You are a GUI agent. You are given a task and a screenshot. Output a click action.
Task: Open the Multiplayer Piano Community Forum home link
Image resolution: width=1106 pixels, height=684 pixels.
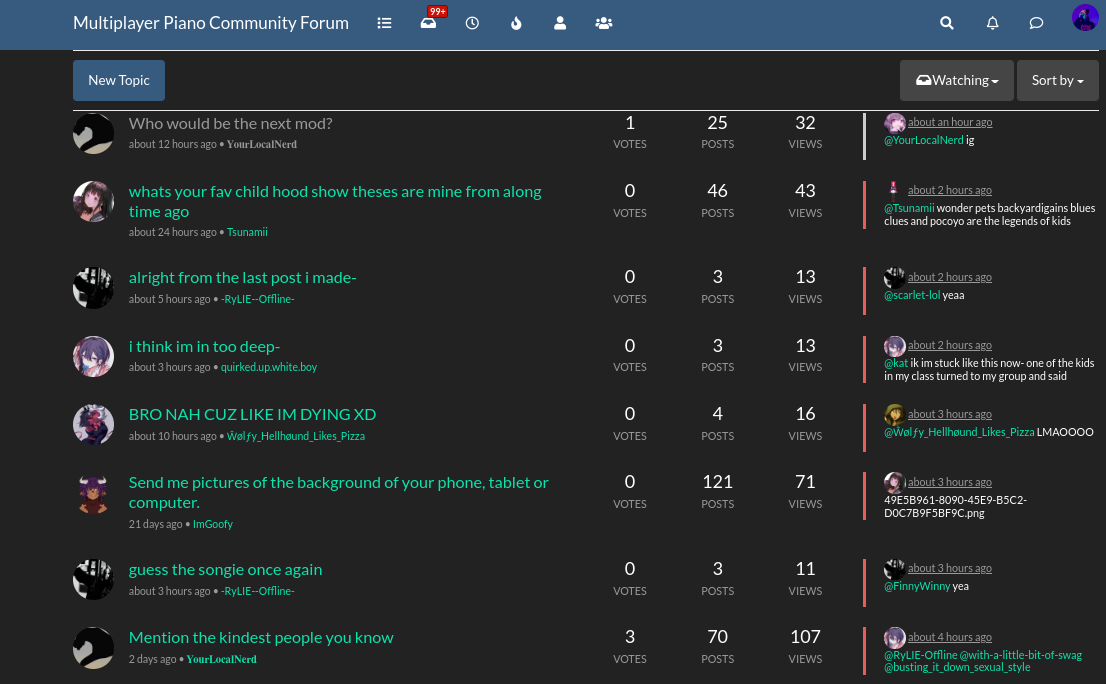click(x=211, y=23)
